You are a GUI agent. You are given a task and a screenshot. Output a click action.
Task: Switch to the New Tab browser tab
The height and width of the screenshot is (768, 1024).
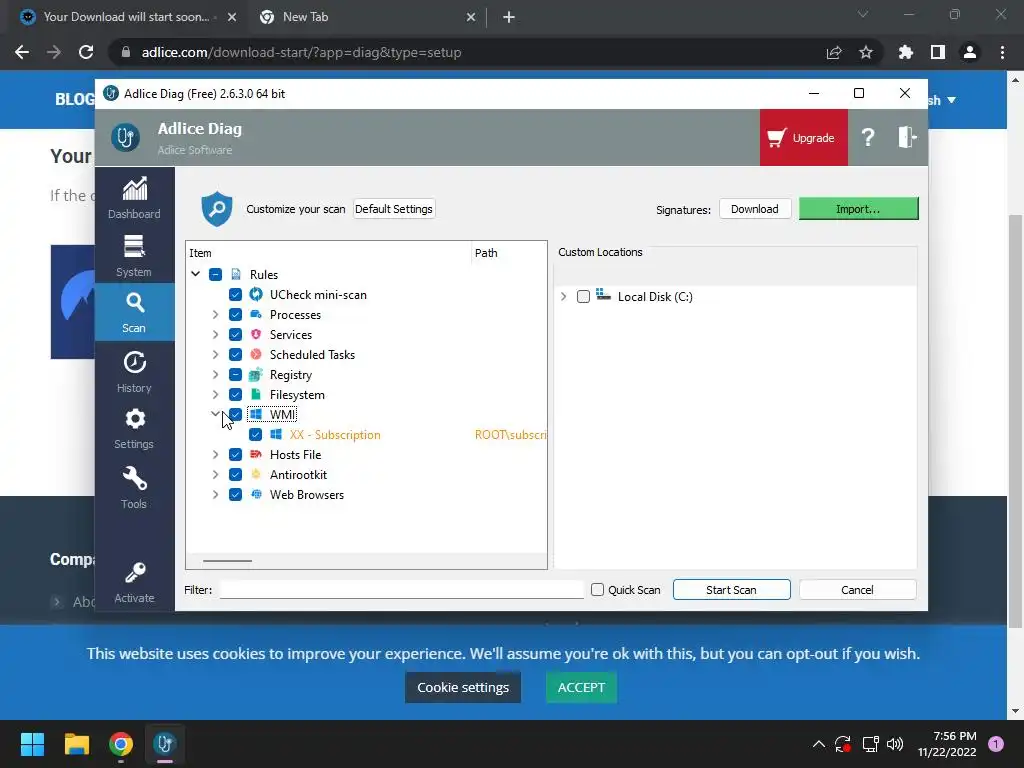point(368,17)
